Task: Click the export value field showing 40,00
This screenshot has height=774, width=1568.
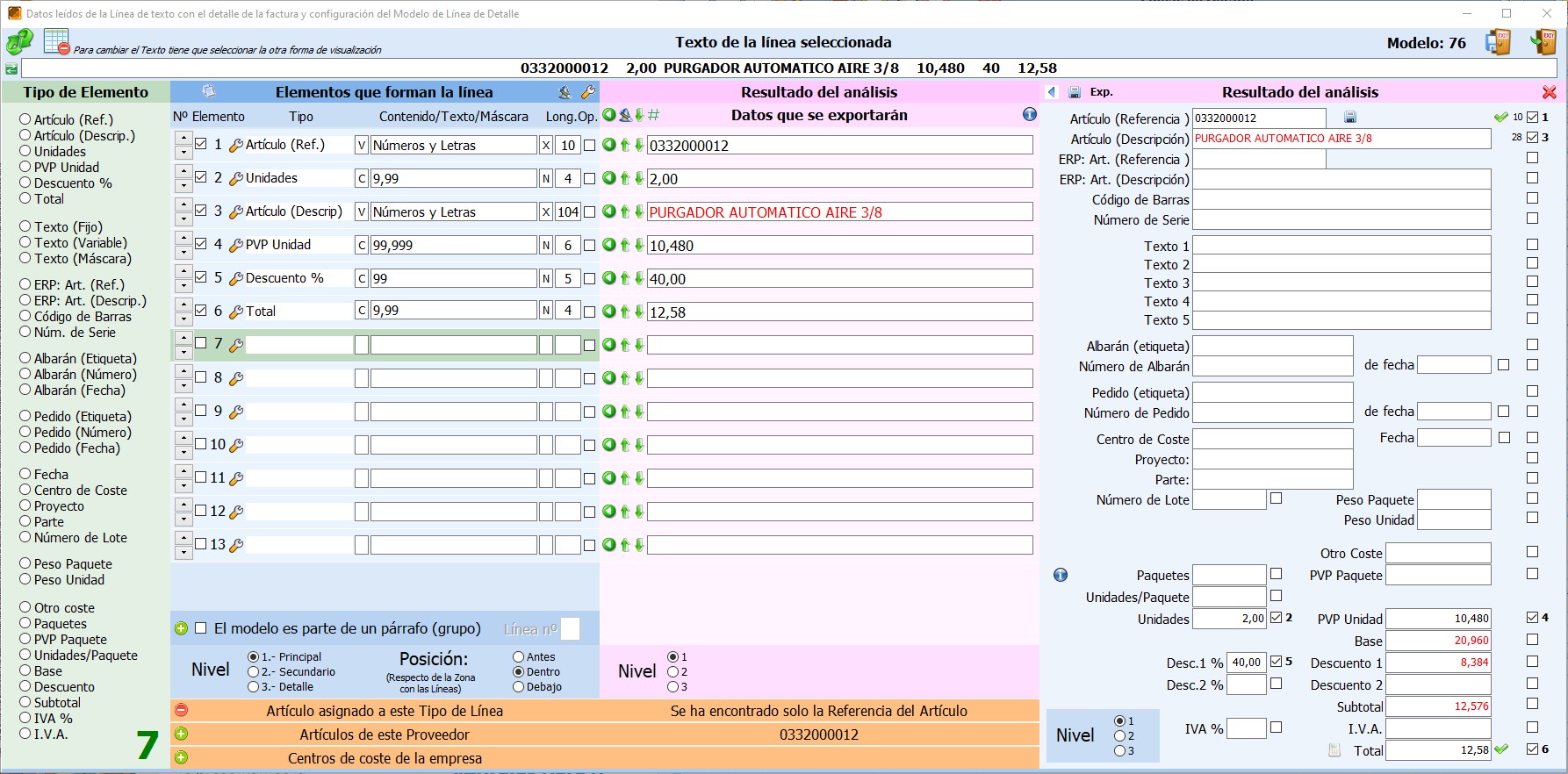Action: 839,279
